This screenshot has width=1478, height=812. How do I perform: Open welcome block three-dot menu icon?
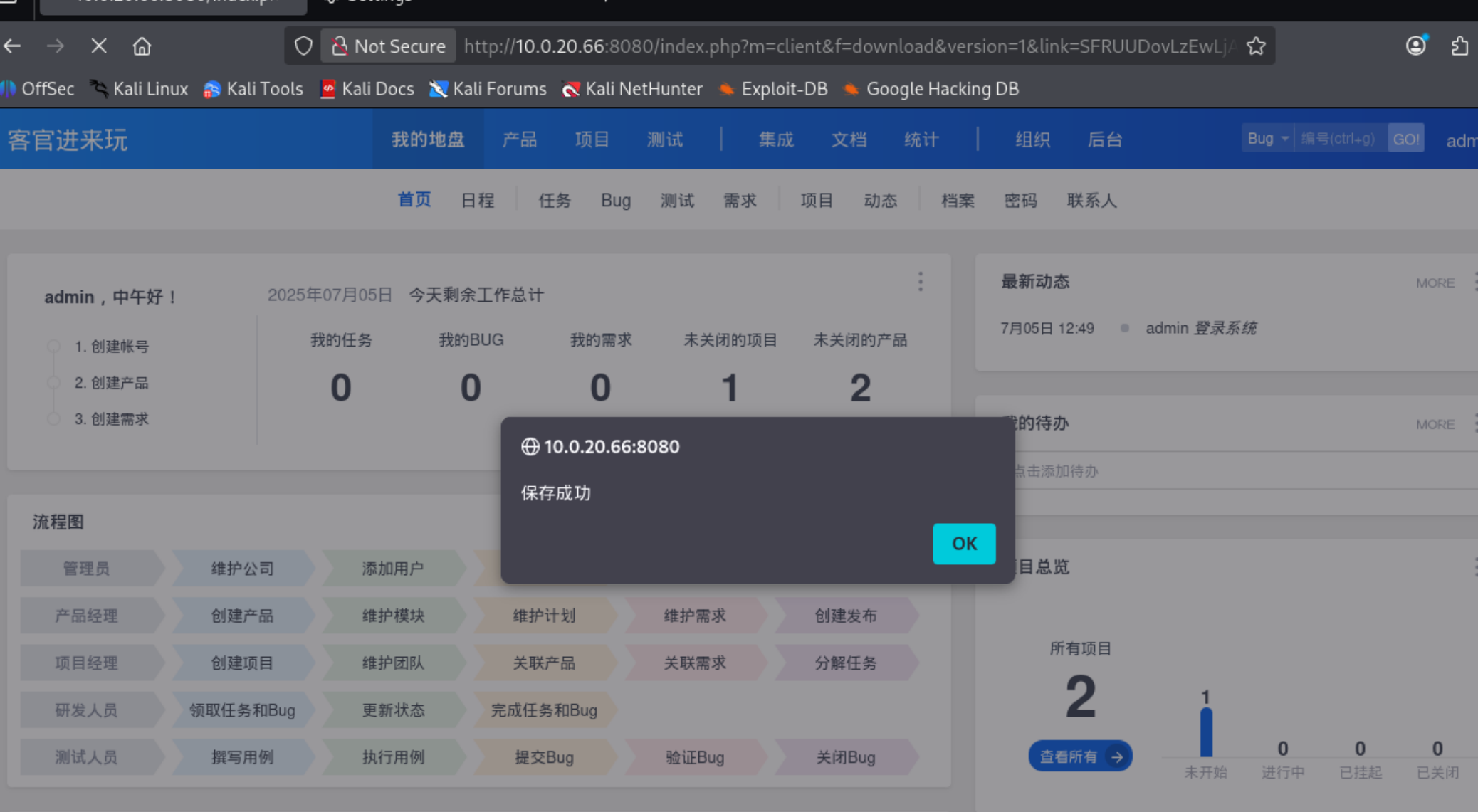coord(921,282)
